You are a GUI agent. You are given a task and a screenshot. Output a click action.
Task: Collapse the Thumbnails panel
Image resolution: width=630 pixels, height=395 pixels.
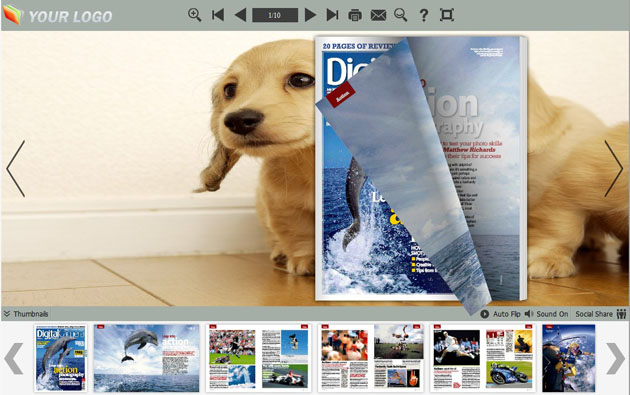point(26,314)
